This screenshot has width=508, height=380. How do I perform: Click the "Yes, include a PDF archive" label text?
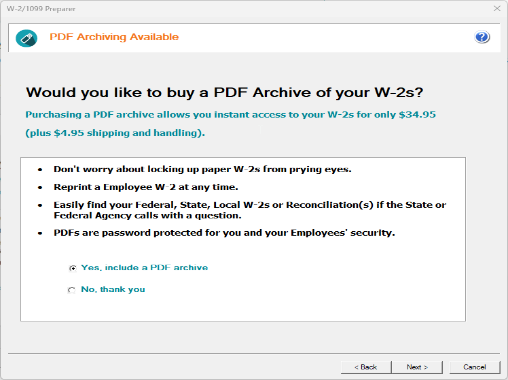point(144,268)
